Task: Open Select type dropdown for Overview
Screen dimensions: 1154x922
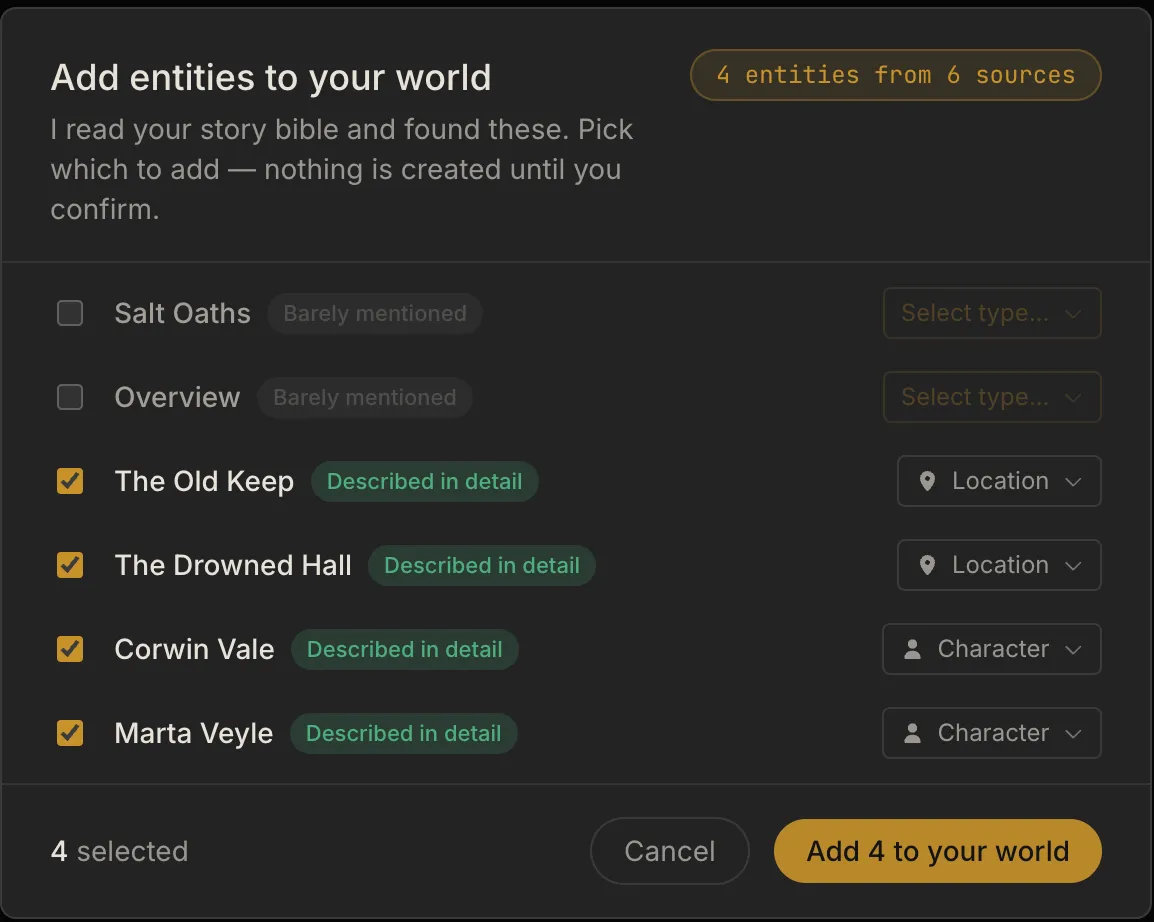Action: [x=991, y=397]
